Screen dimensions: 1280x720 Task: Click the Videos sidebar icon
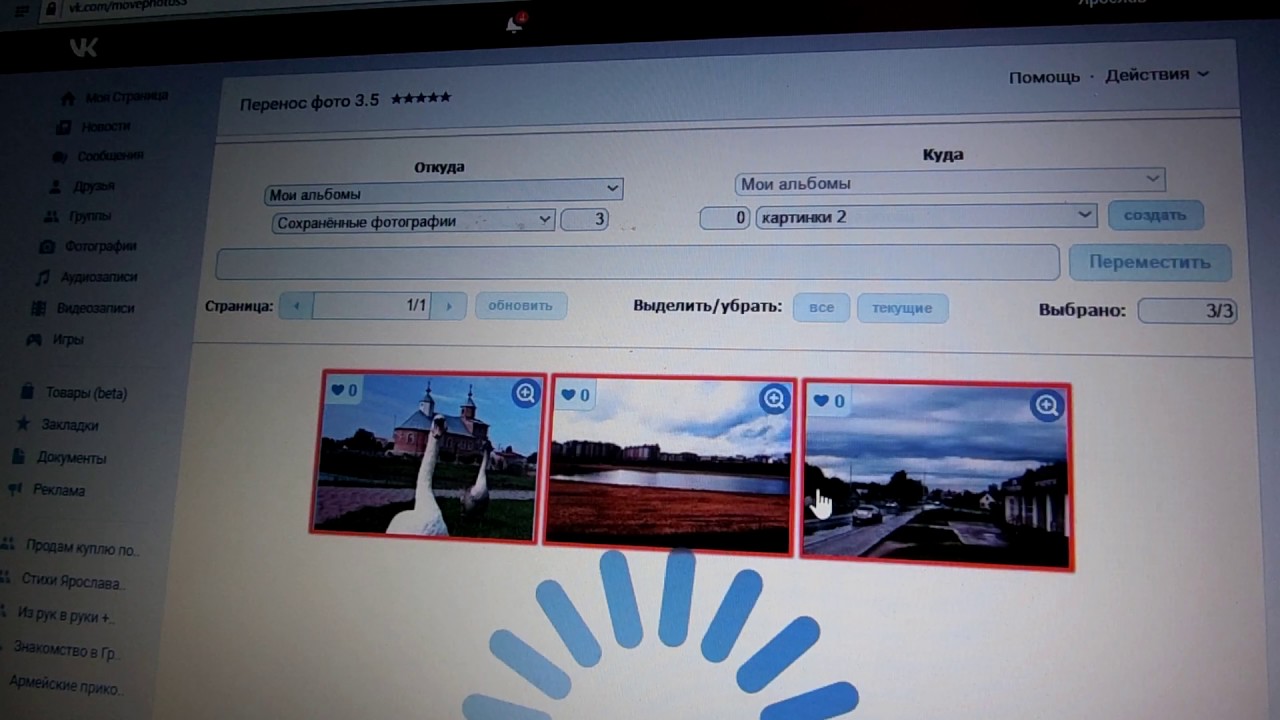pyautogui.click(x=38, y=308)
